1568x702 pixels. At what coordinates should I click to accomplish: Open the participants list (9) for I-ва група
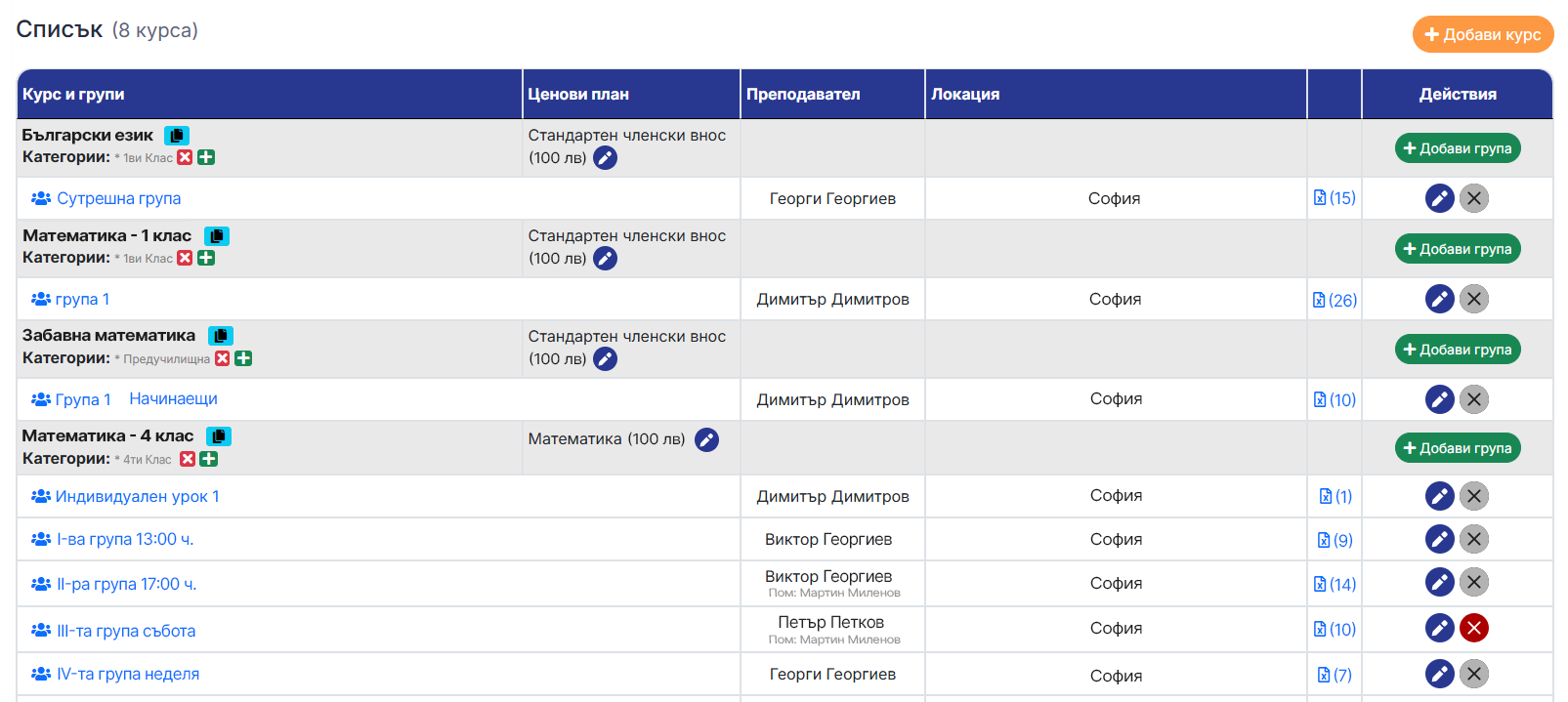pyautogui.click(x=1335, y=540)
